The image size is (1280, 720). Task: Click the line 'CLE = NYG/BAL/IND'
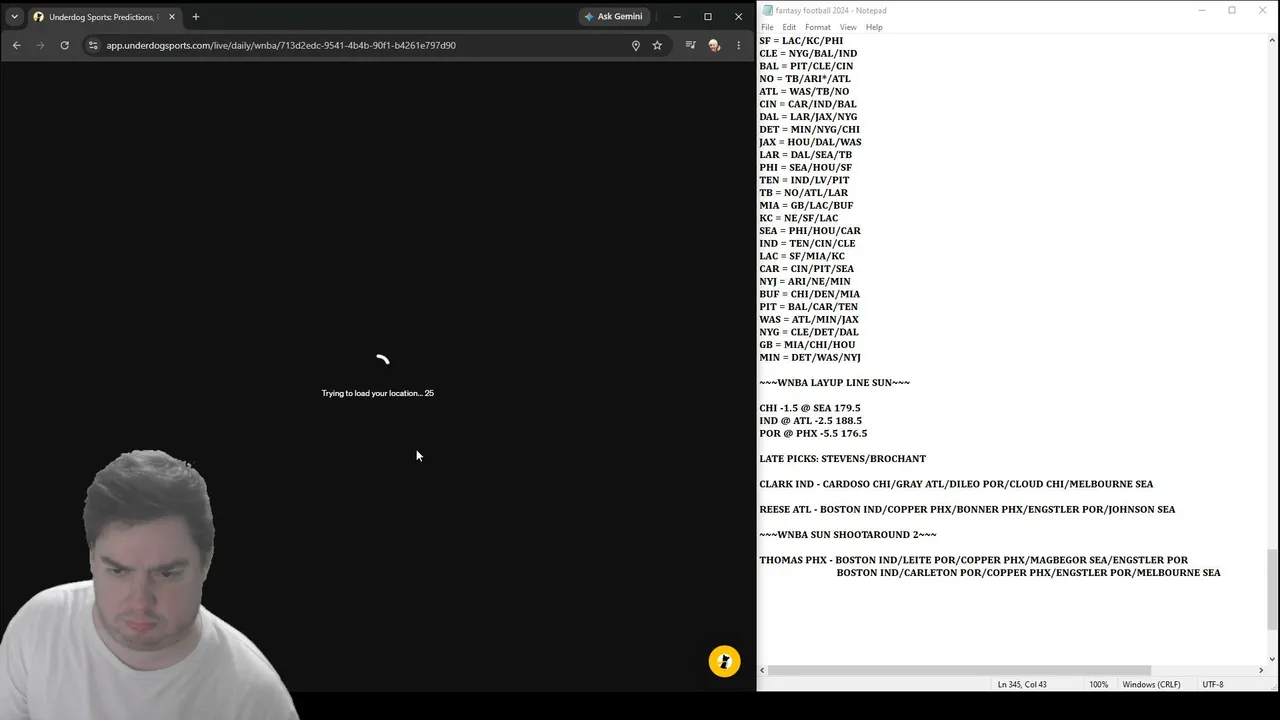[808, 54]
